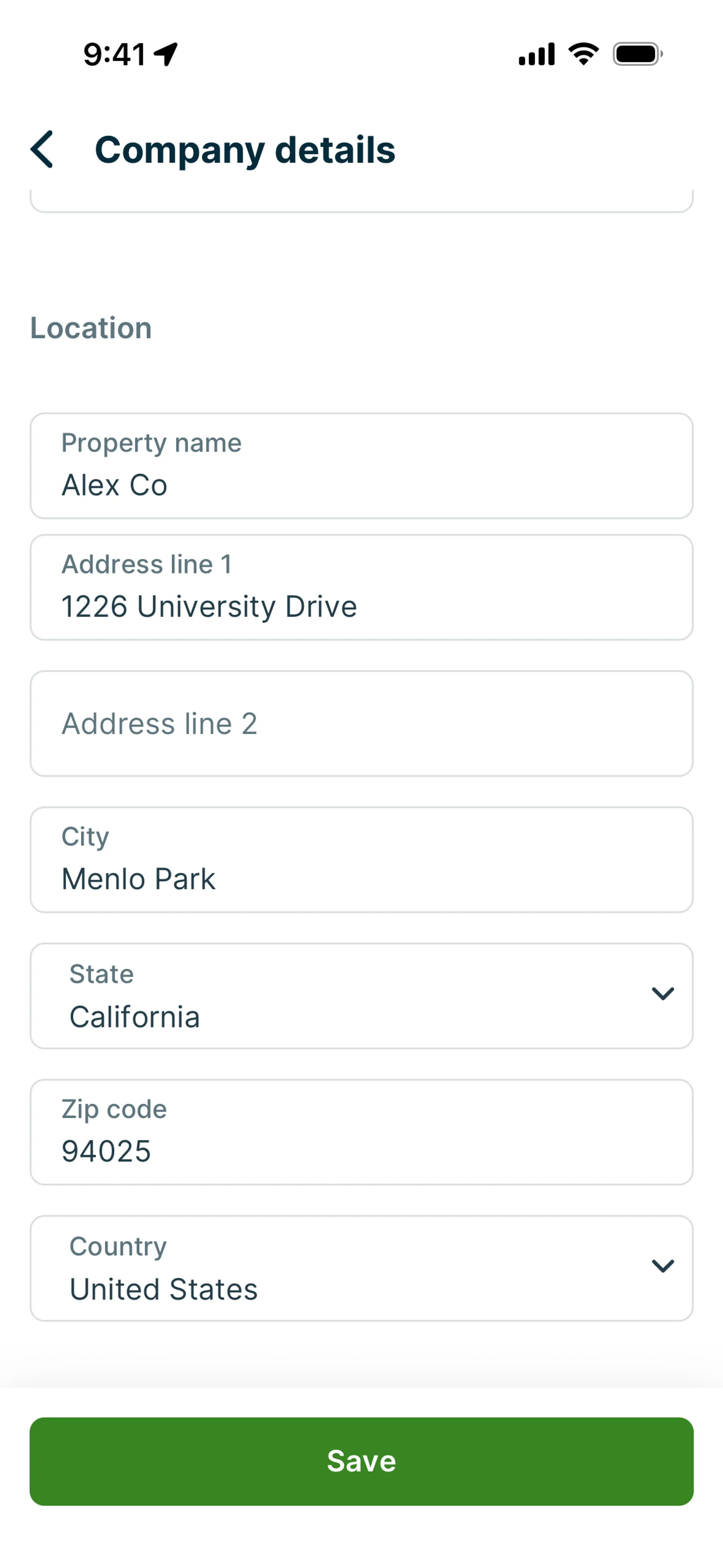Expand the State field's chevron arrow

(x=662, y=994)
